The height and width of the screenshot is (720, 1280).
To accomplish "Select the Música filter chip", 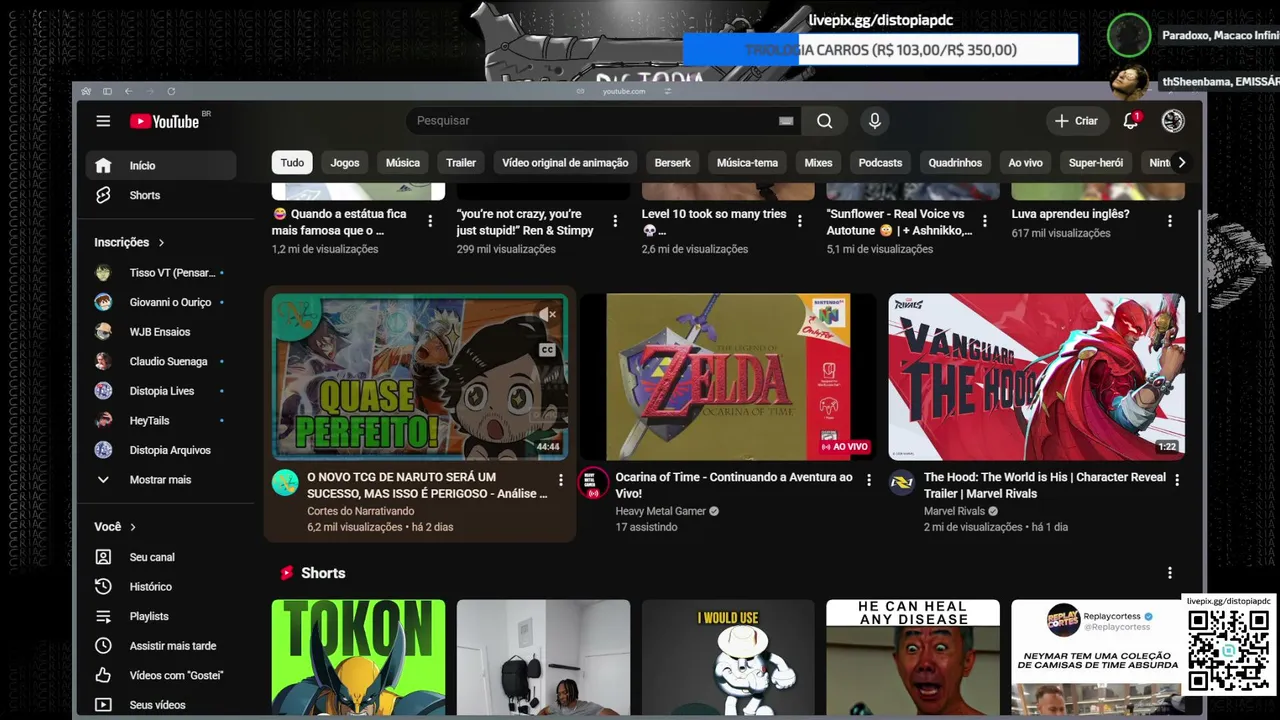I will (403, 163).
